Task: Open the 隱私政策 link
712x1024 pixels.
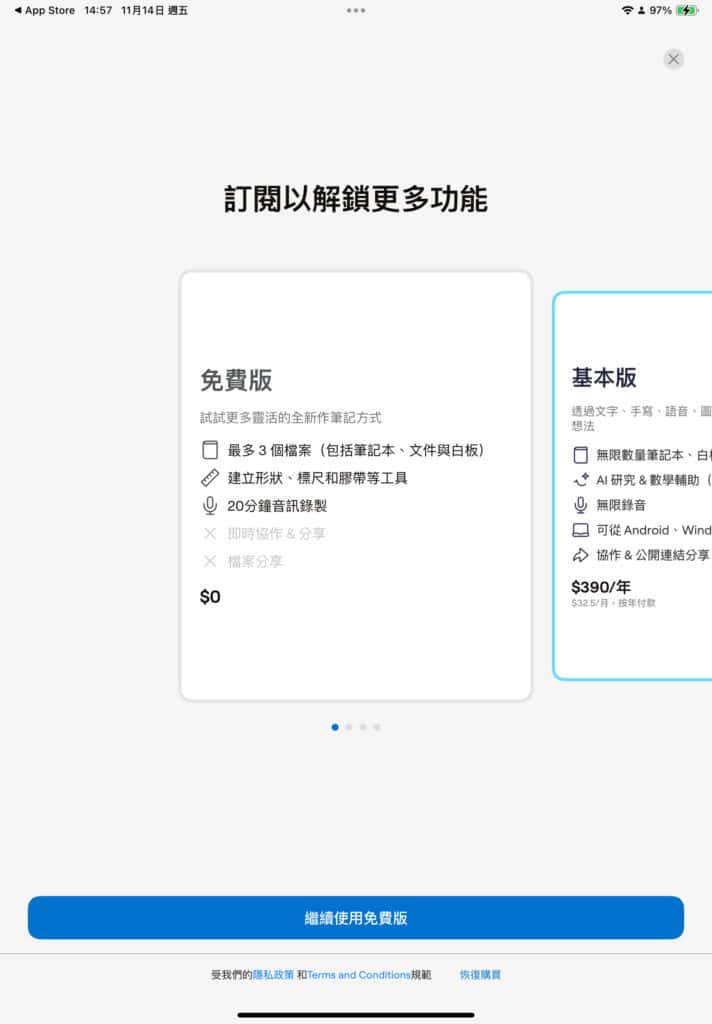Action: 273,975
